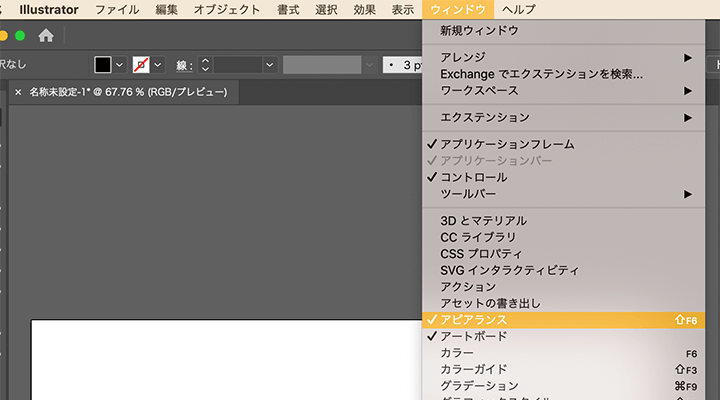
Task: Open the カラー panel
Action: tap(563, 353)
